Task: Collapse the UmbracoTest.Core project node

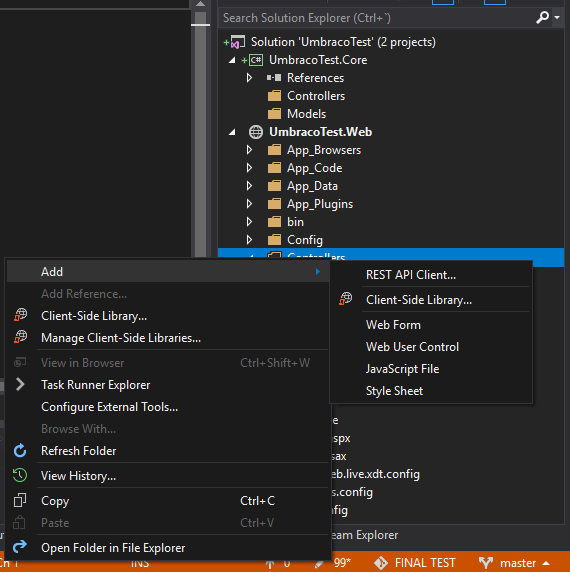Action: tap(232, 61)
